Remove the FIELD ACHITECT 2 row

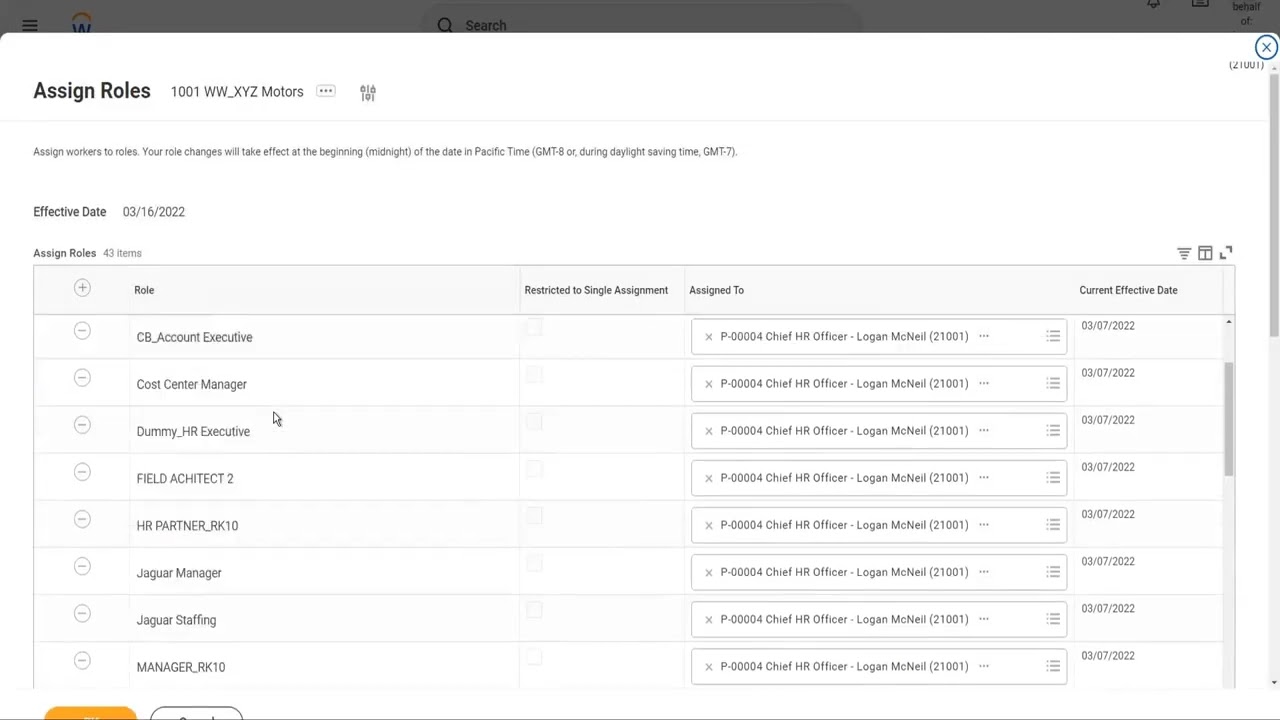tap(82, 472)
